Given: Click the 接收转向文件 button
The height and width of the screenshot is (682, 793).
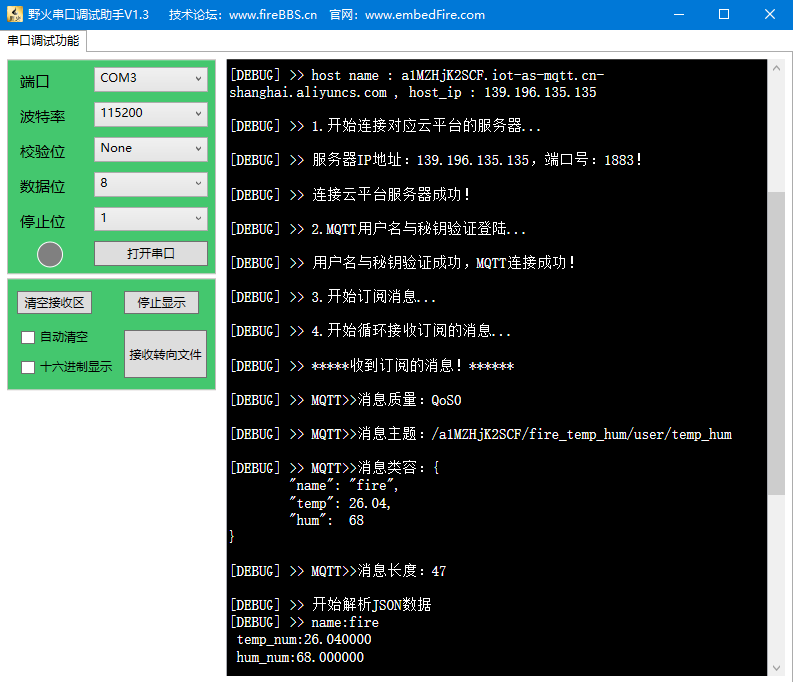Looking at the screenshot, I should [x=165, y=354].
